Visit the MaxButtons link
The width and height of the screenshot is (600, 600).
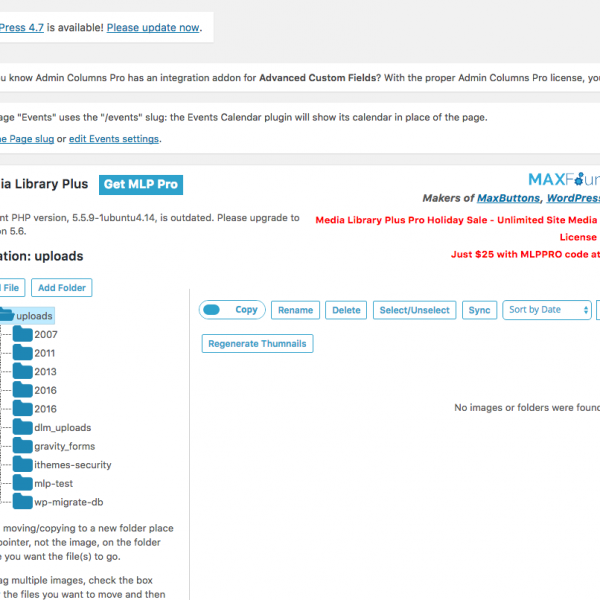pyautogui.click(x=509, y=198)
